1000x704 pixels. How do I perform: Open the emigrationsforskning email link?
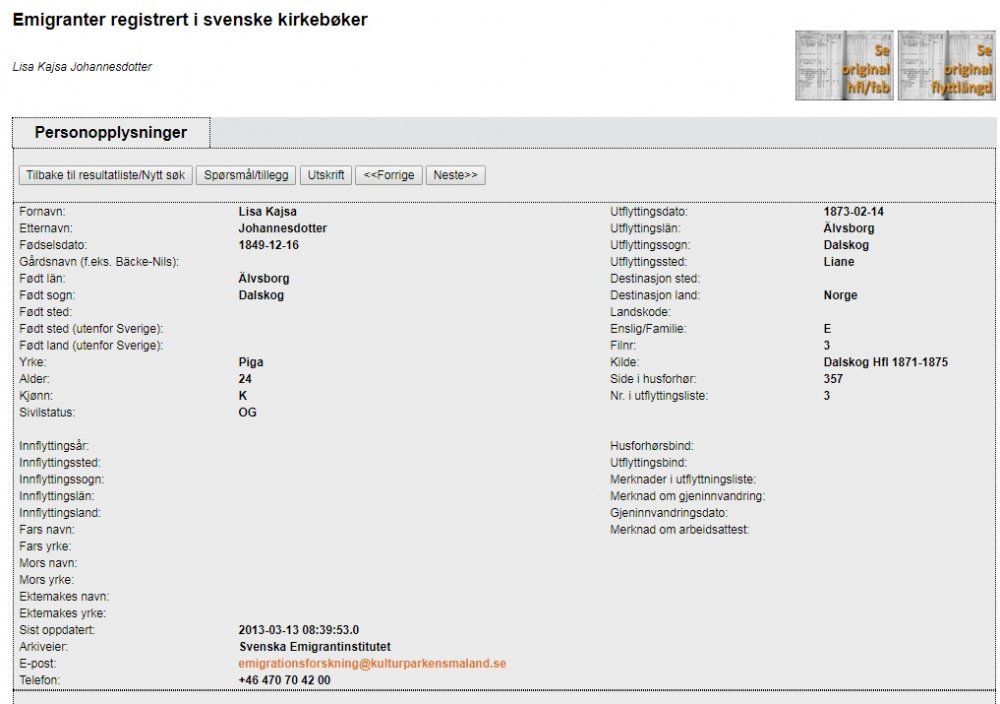tap(372, 663)
